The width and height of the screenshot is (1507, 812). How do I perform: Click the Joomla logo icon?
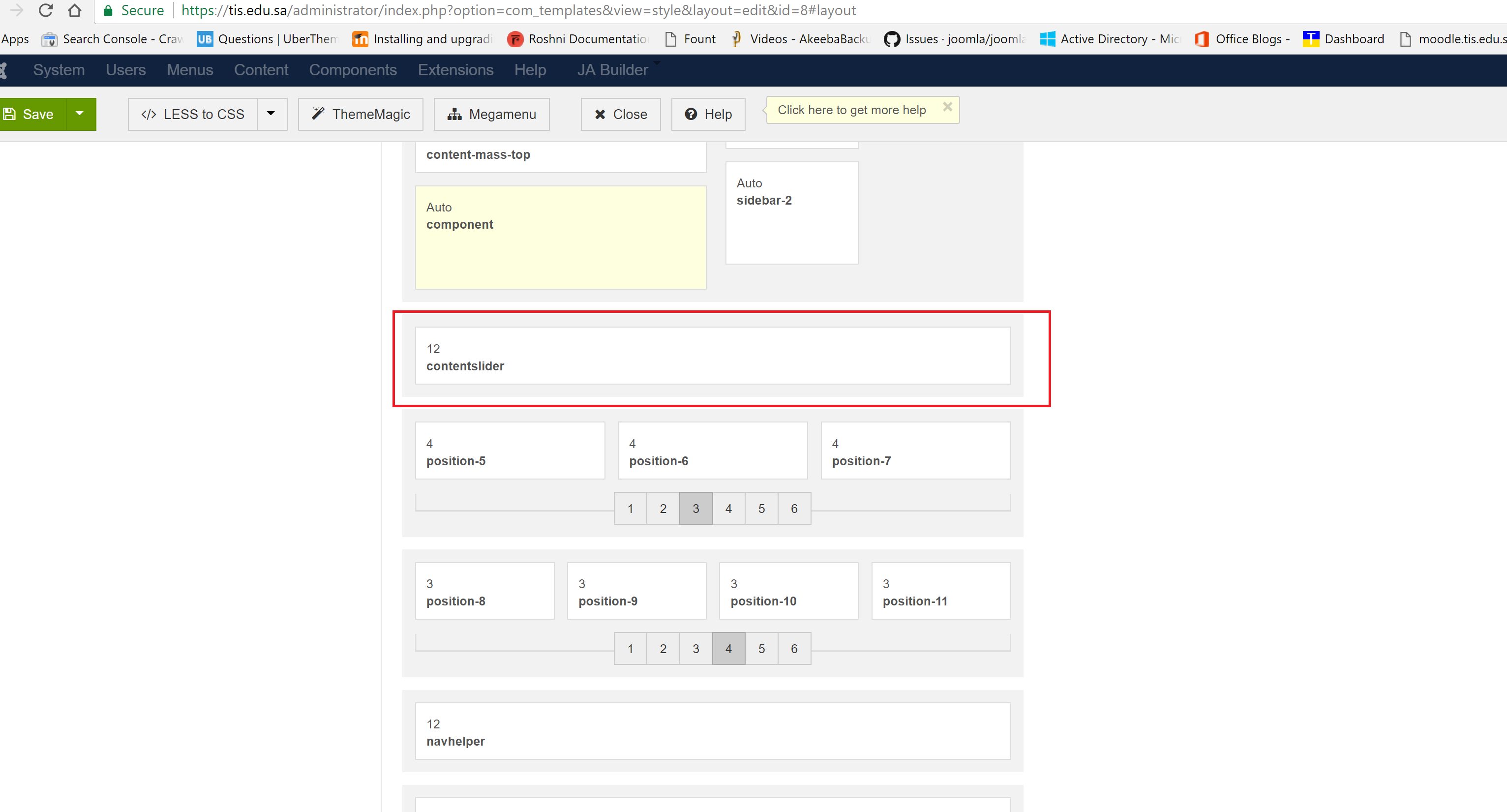coord(3,70)
